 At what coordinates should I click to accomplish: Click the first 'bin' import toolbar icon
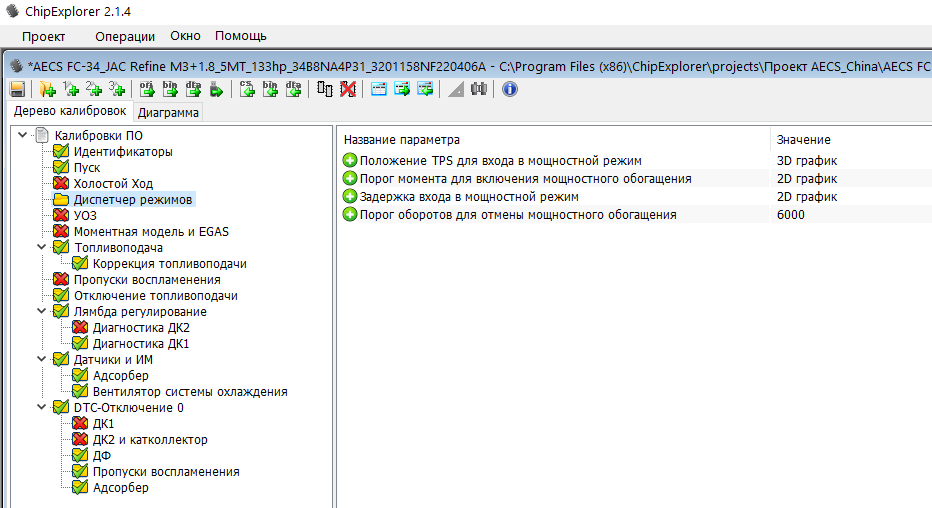click(x=169, y=89)
